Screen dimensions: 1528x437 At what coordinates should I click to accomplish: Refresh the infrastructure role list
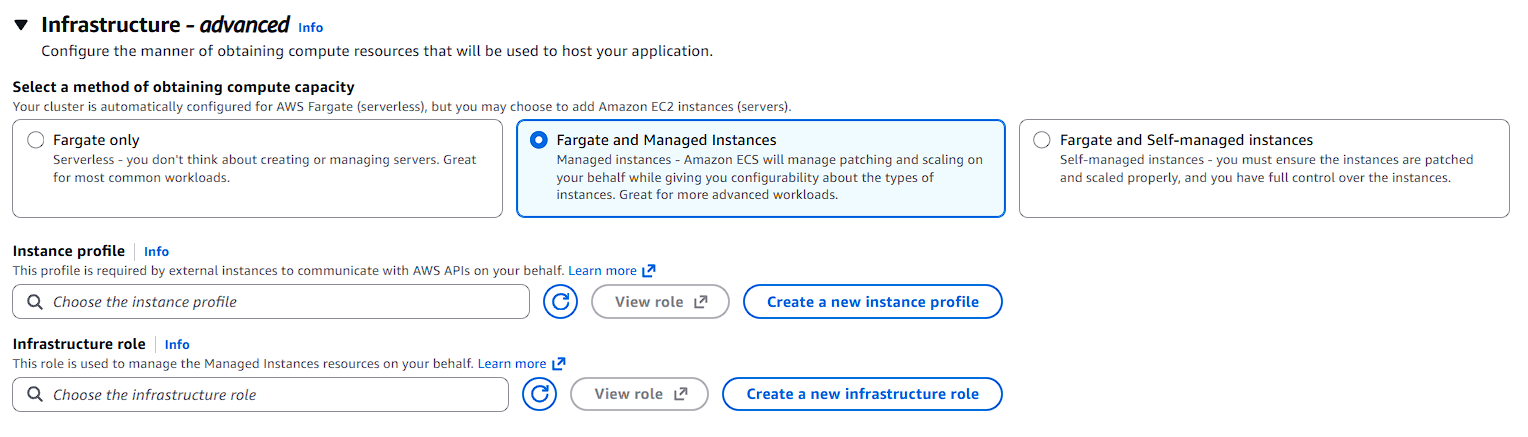click(540, 395)
